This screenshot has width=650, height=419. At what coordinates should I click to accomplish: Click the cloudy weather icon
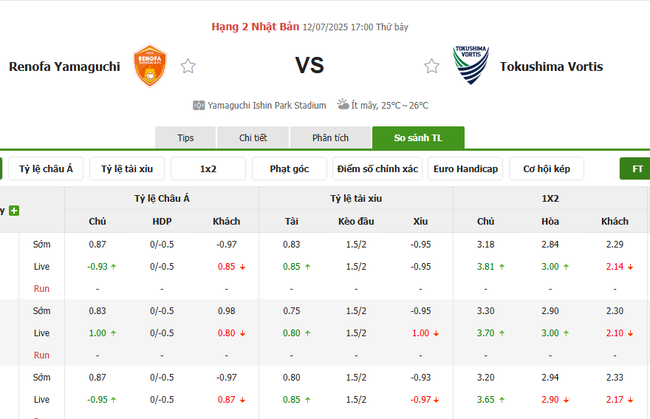point(343,104)
